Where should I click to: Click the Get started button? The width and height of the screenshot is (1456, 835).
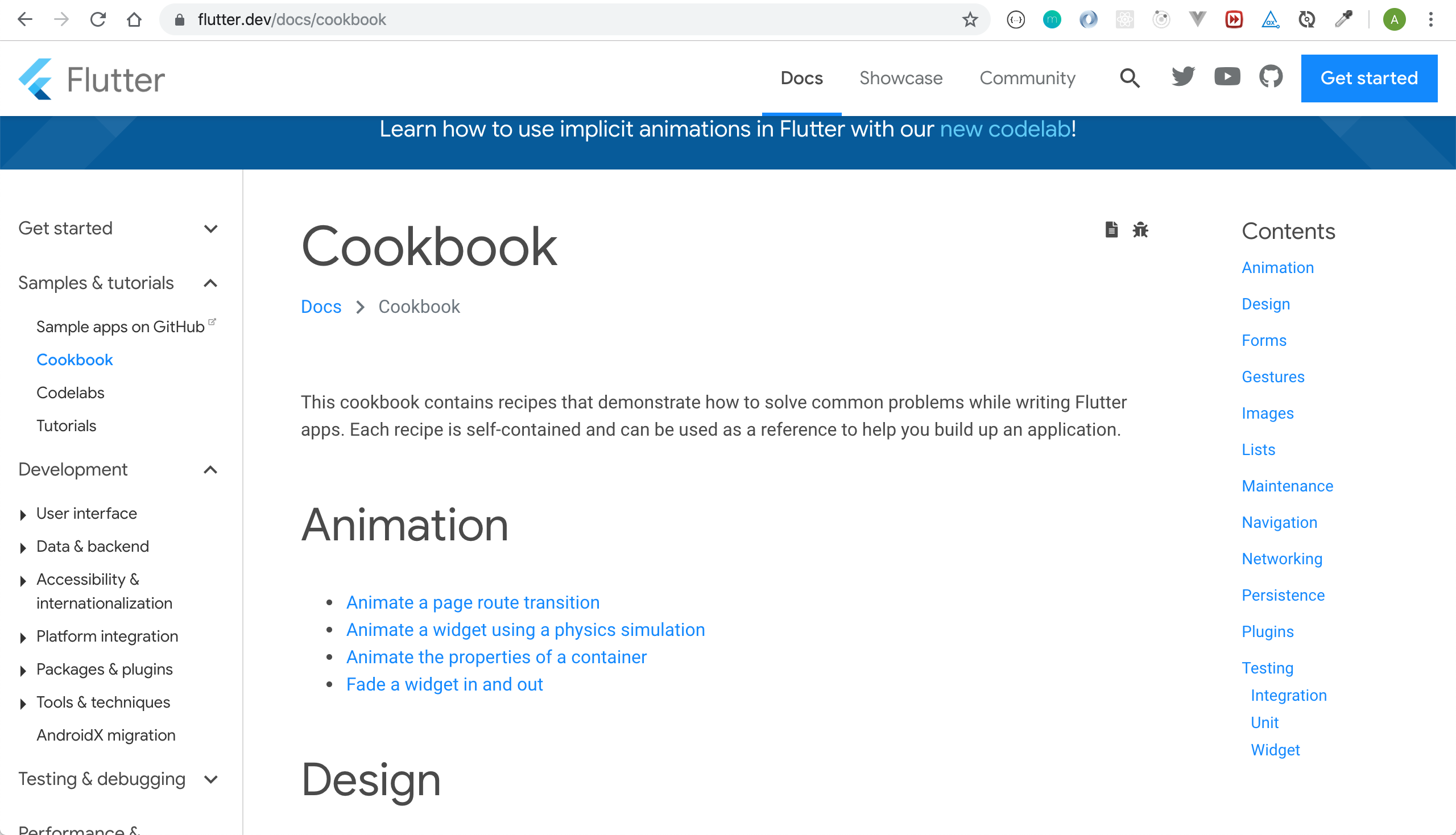[x=1370, y=78]
